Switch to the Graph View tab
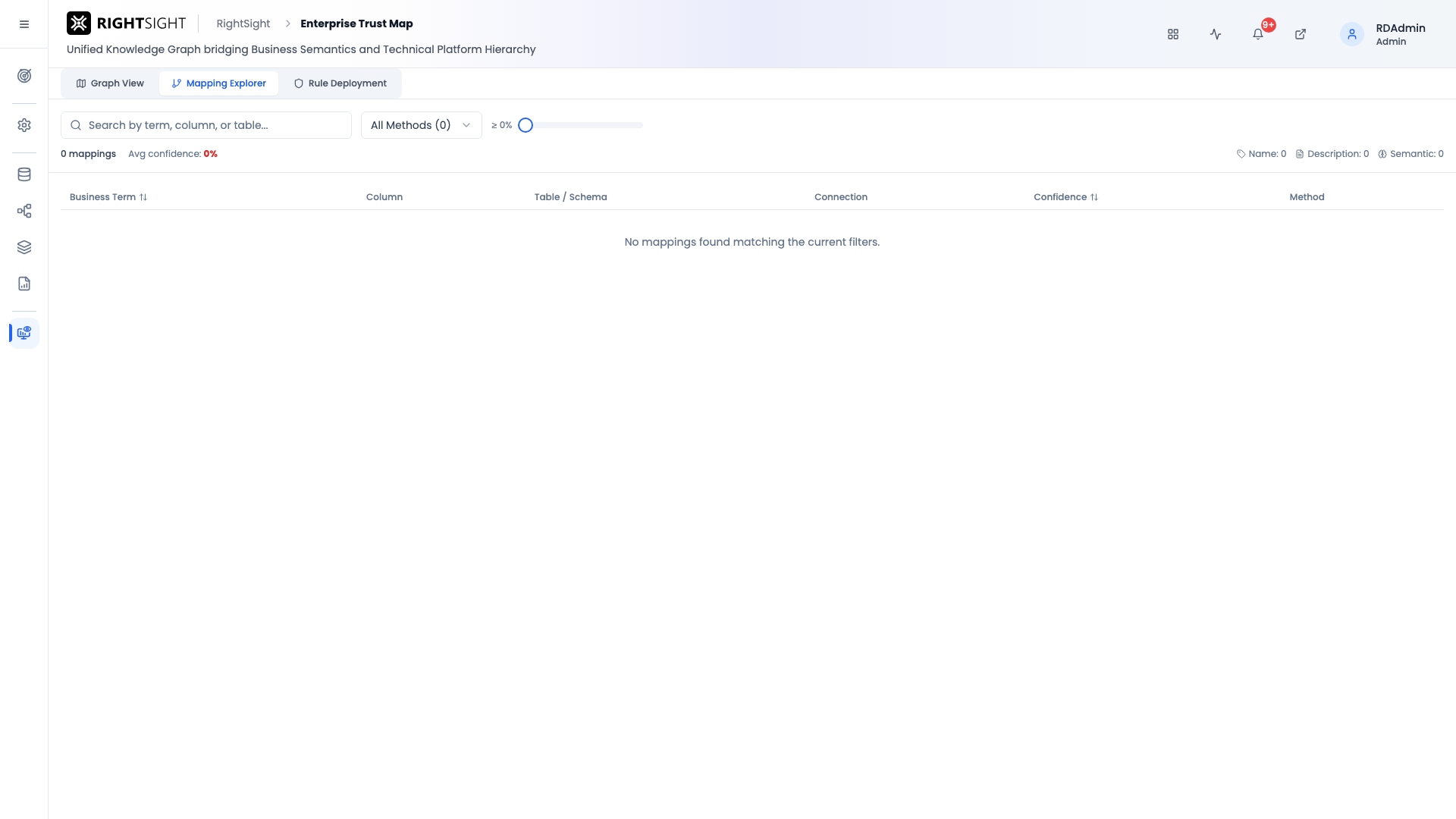1456x819 pixels. tap(110, 83)
